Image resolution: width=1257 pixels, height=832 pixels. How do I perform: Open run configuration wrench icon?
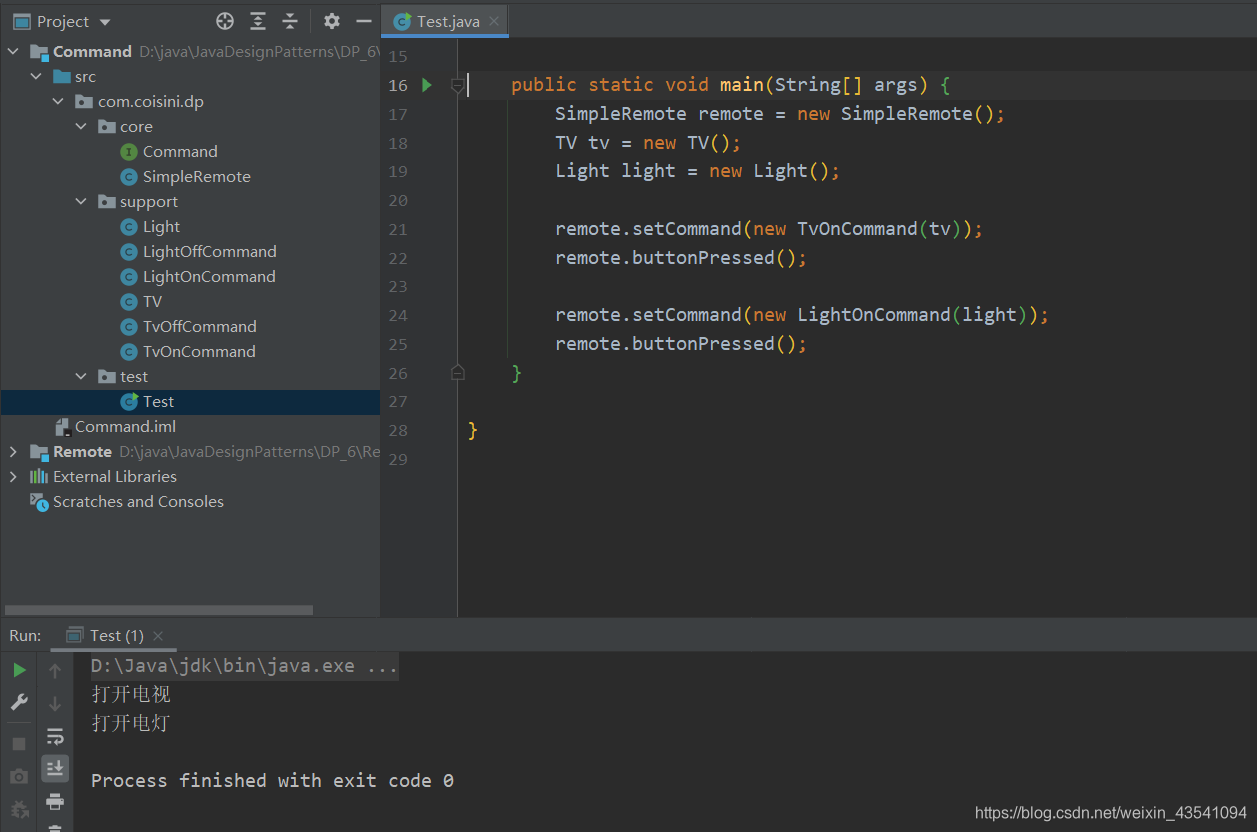pyautogui.click(x=19, y=703)
